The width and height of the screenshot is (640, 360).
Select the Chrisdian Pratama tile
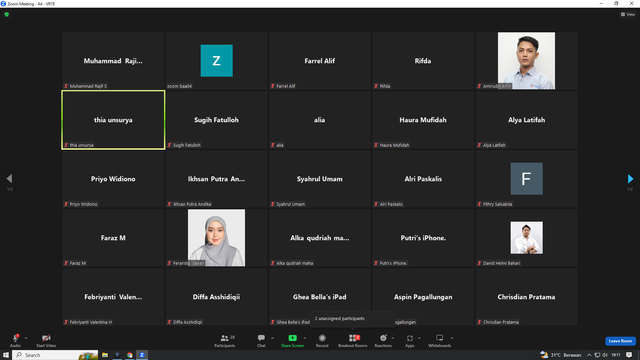tap(526, 297)
